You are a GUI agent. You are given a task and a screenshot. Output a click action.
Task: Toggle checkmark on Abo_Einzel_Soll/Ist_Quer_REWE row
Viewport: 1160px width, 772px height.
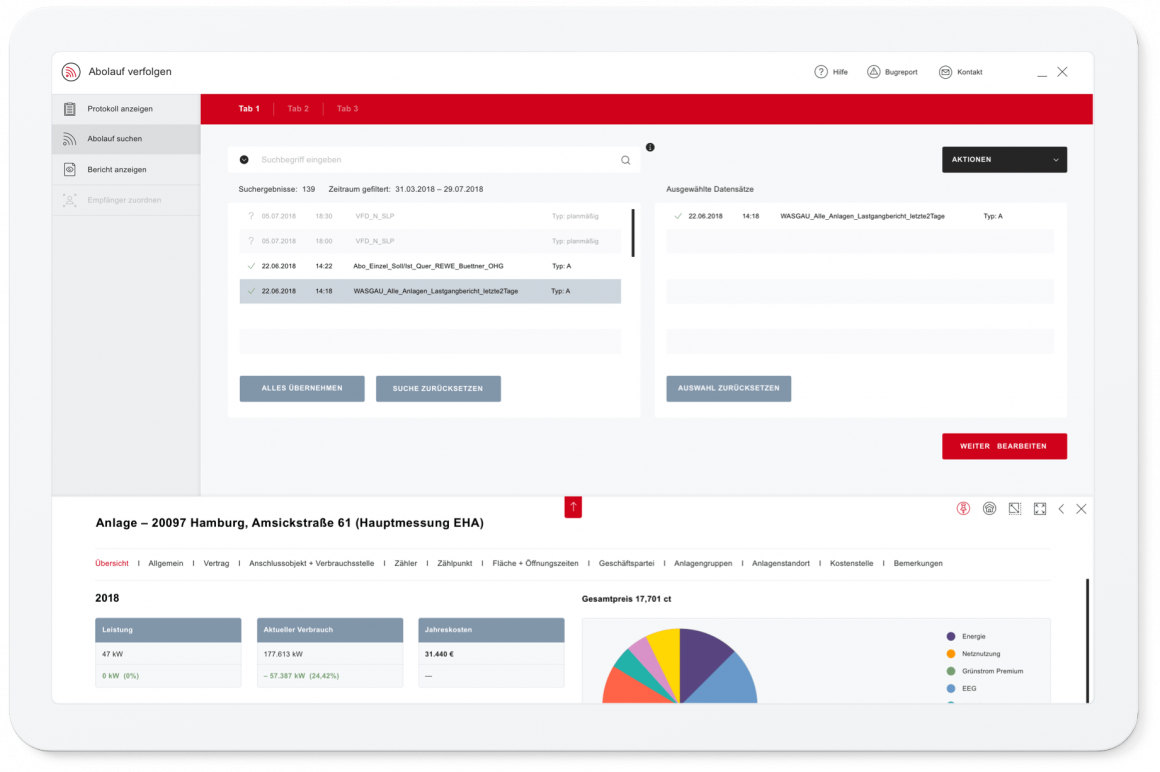click(251, 266)
